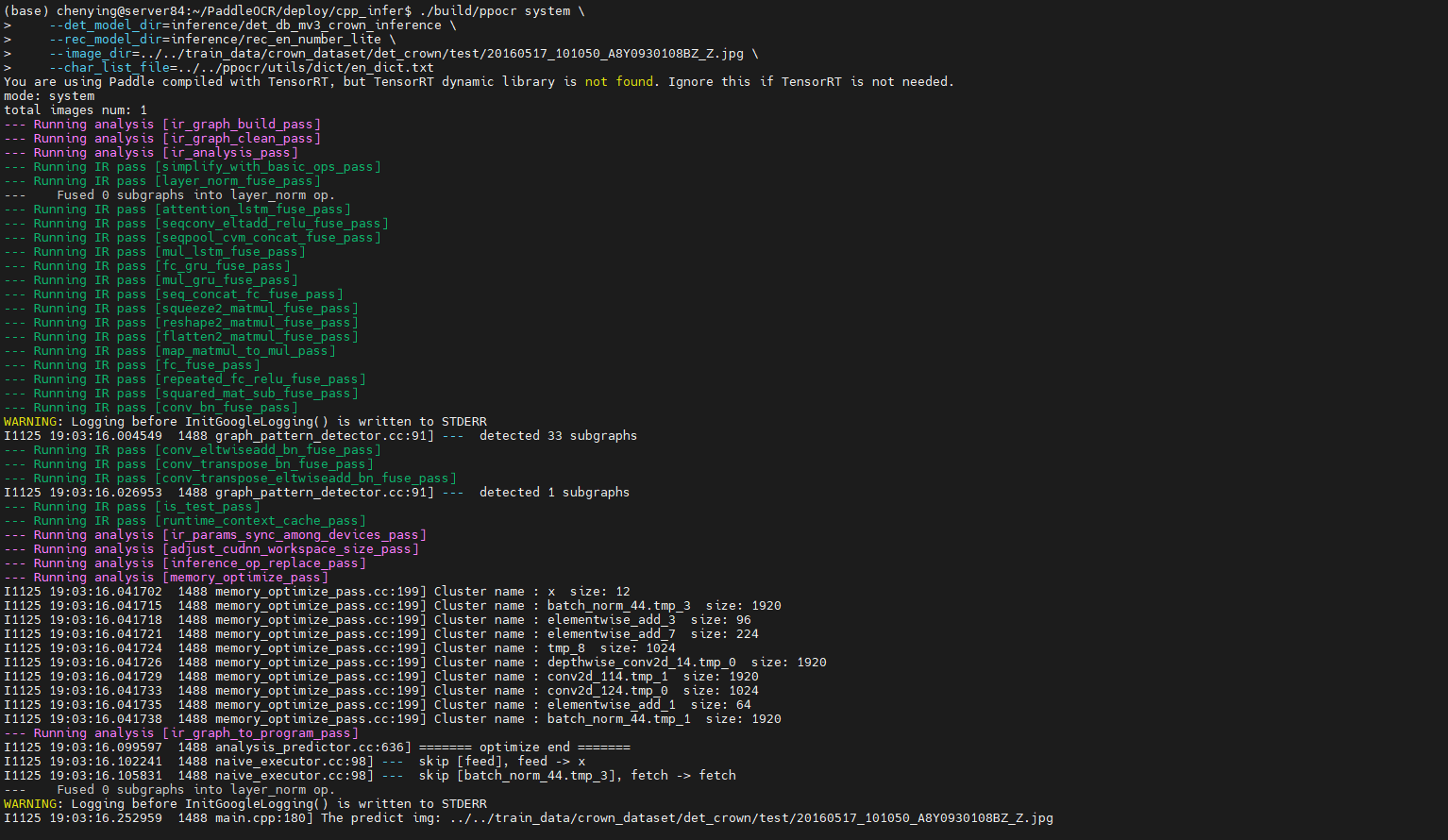
Task: Click the '[attention_lstm_fuse_pass]' IR pass line
Action: 177,210
